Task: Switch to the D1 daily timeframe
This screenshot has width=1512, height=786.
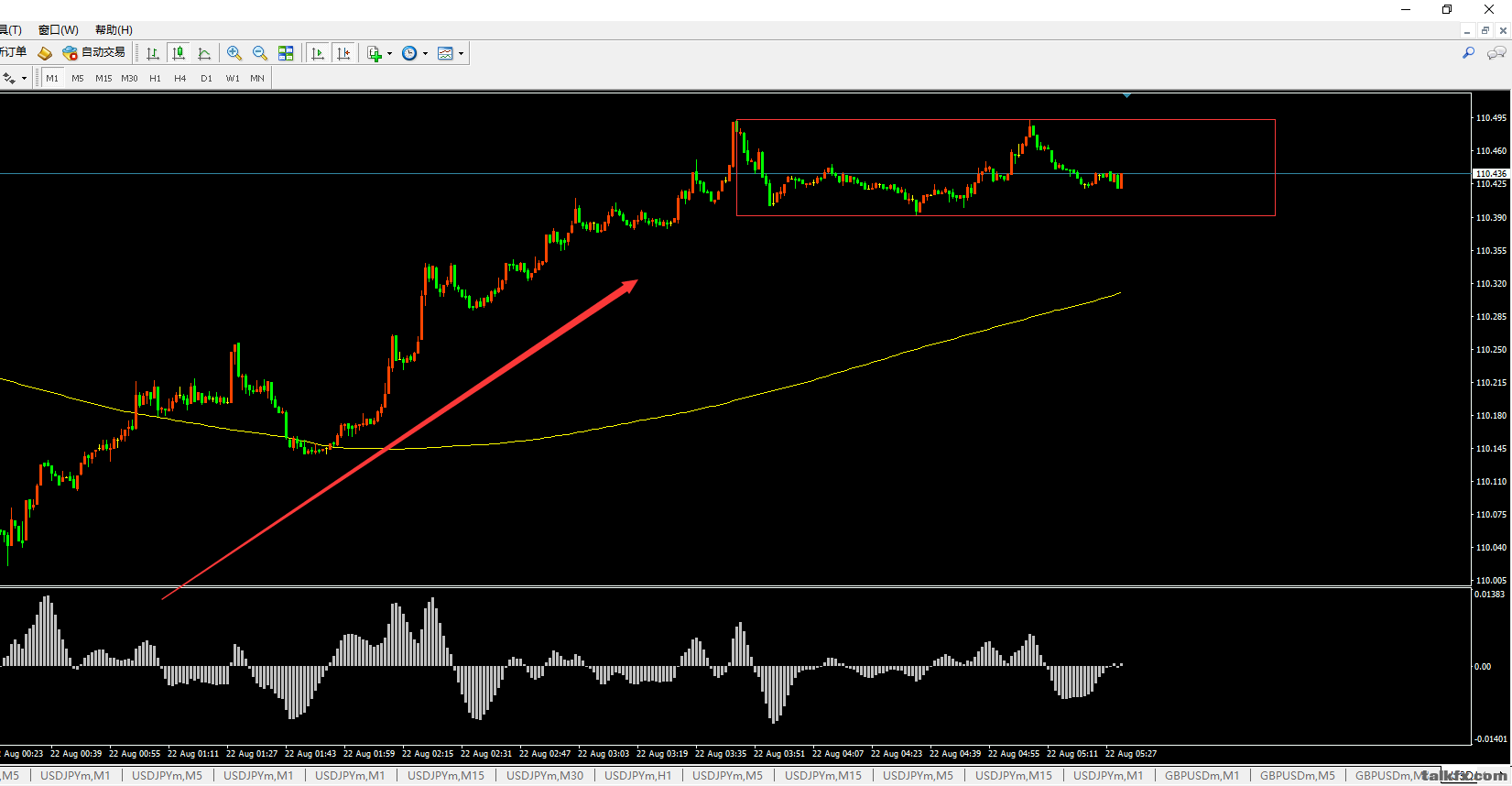Action: [206, 78]
